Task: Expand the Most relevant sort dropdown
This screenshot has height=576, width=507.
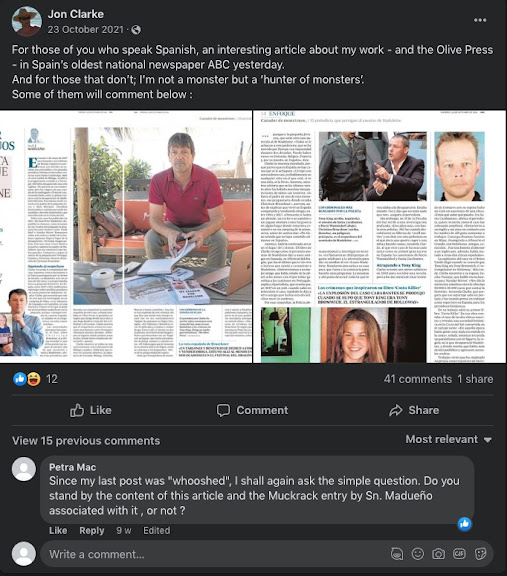Action: point(449,439)
